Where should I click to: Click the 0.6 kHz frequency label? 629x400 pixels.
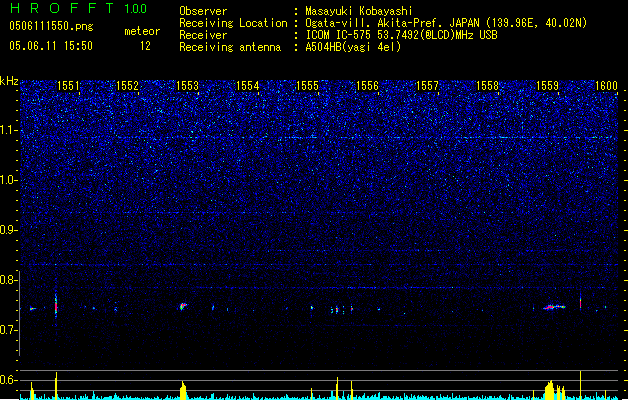tap(9, 380)
